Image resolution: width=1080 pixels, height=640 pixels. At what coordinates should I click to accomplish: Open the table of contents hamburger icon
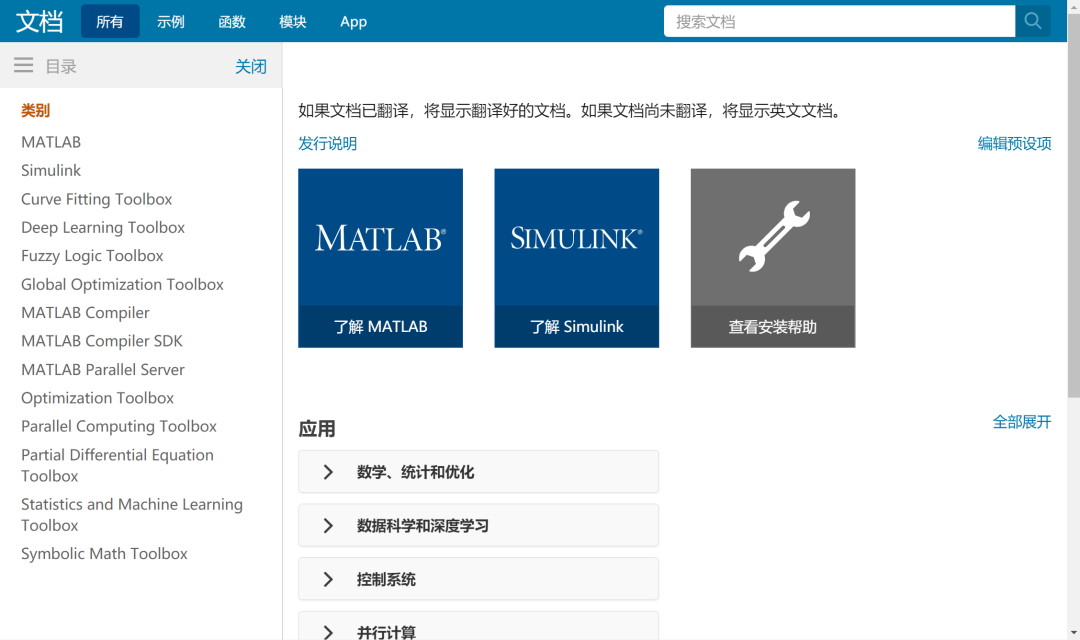pyautogui.click(x=23, y=65)
